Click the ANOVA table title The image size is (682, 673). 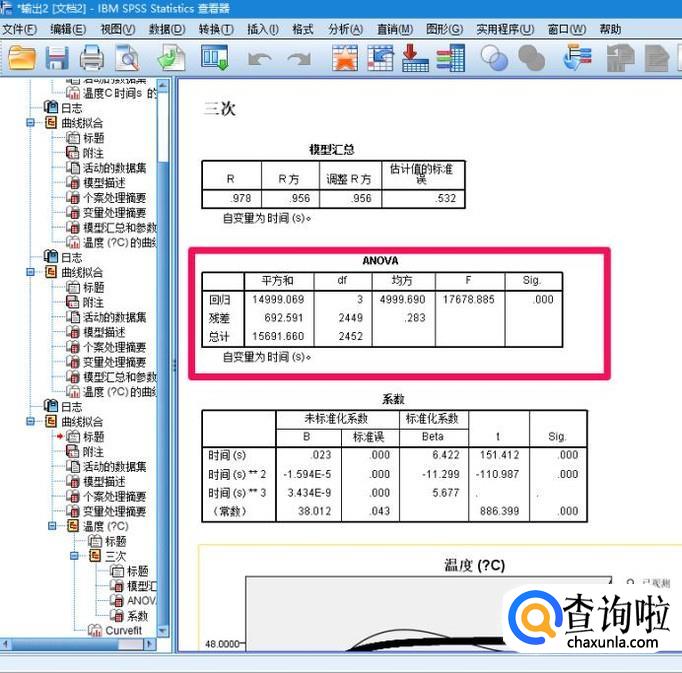coord(381,261)
